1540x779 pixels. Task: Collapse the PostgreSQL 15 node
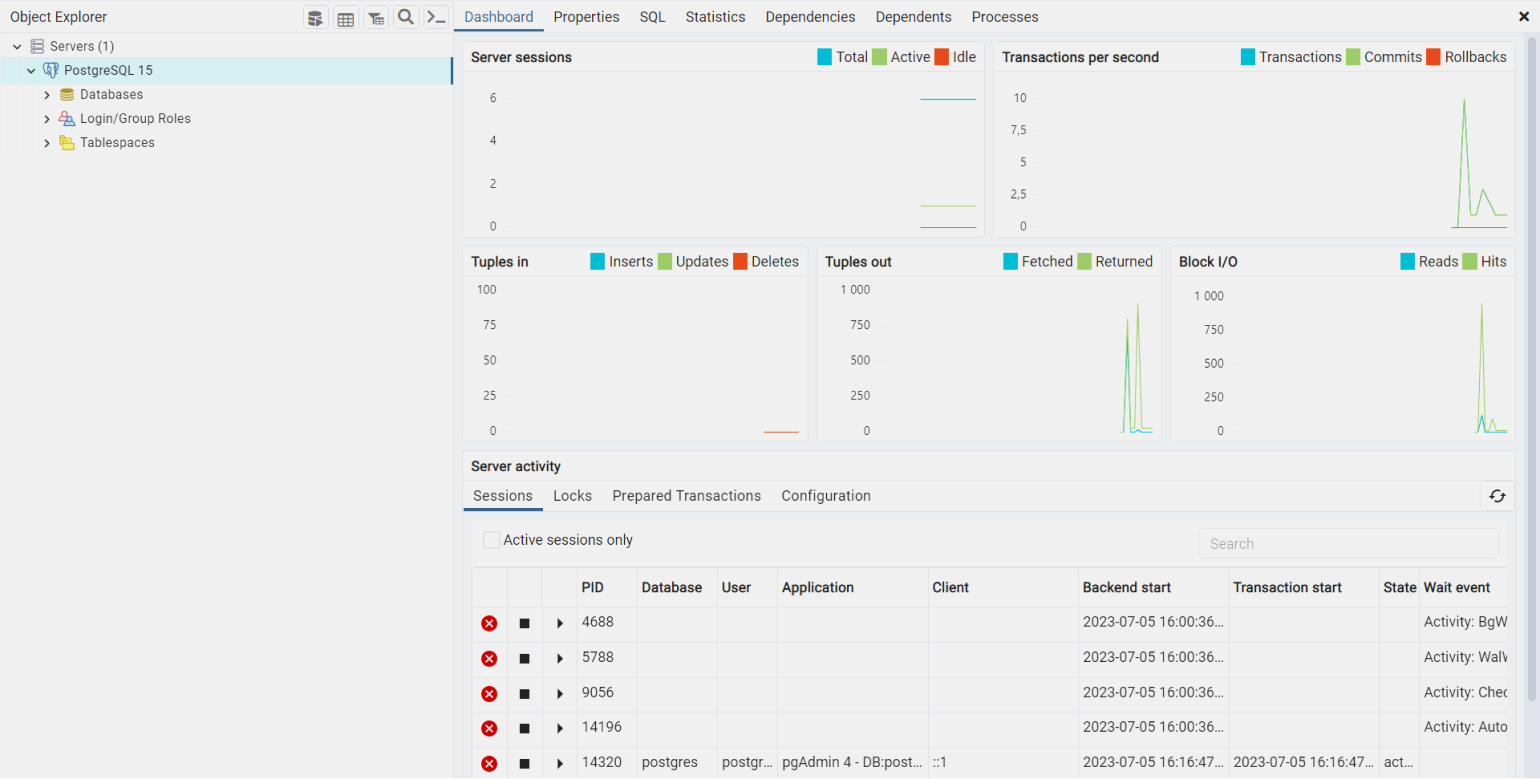point(31,71)
